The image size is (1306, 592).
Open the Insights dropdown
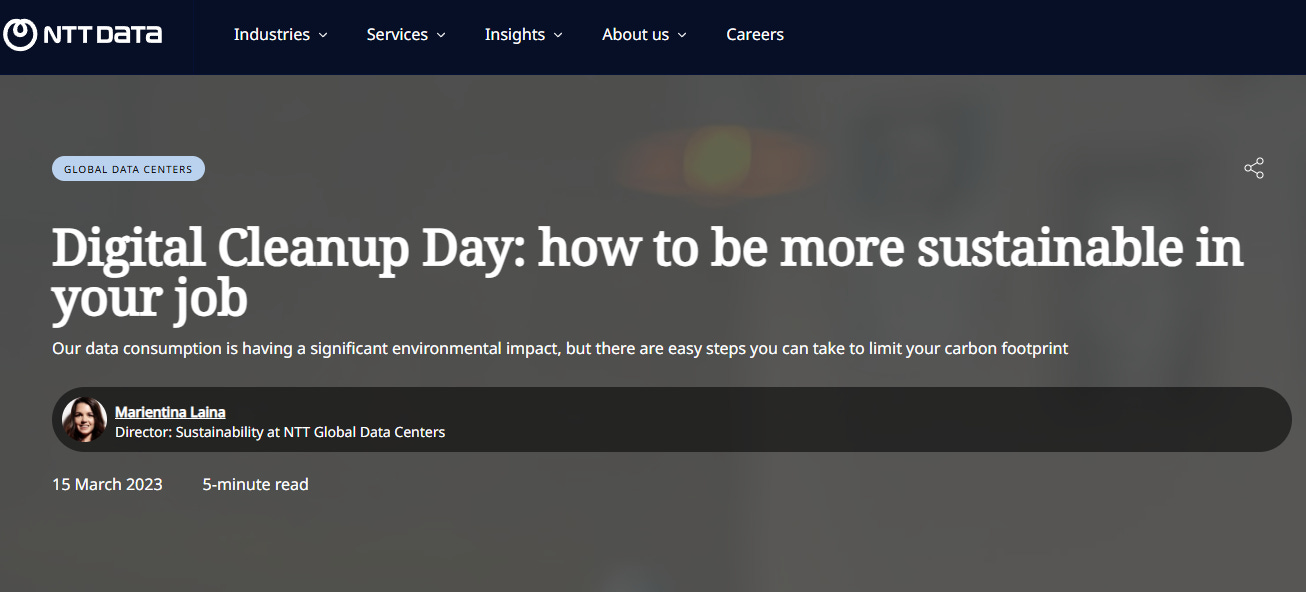click(x=524, y=34)
